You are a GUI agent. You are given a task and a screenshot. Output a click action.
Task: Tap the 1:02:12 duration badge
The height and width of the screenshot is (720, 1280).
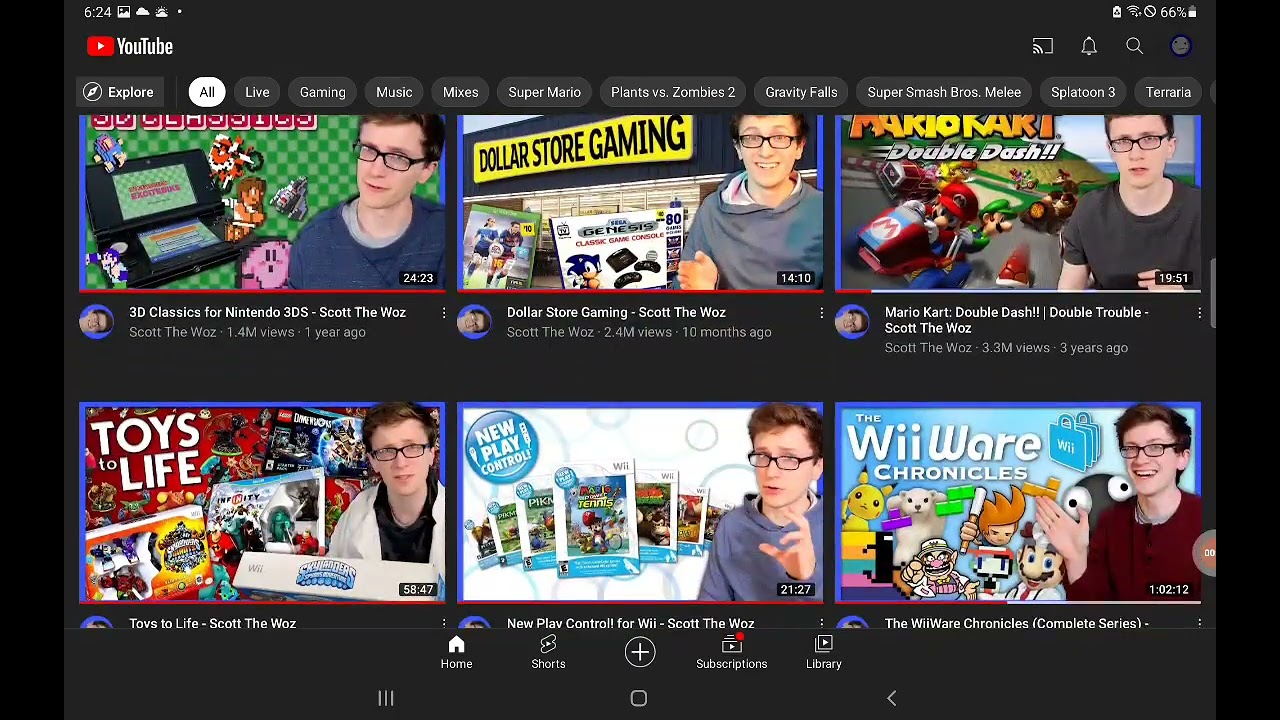point(1169,589)
